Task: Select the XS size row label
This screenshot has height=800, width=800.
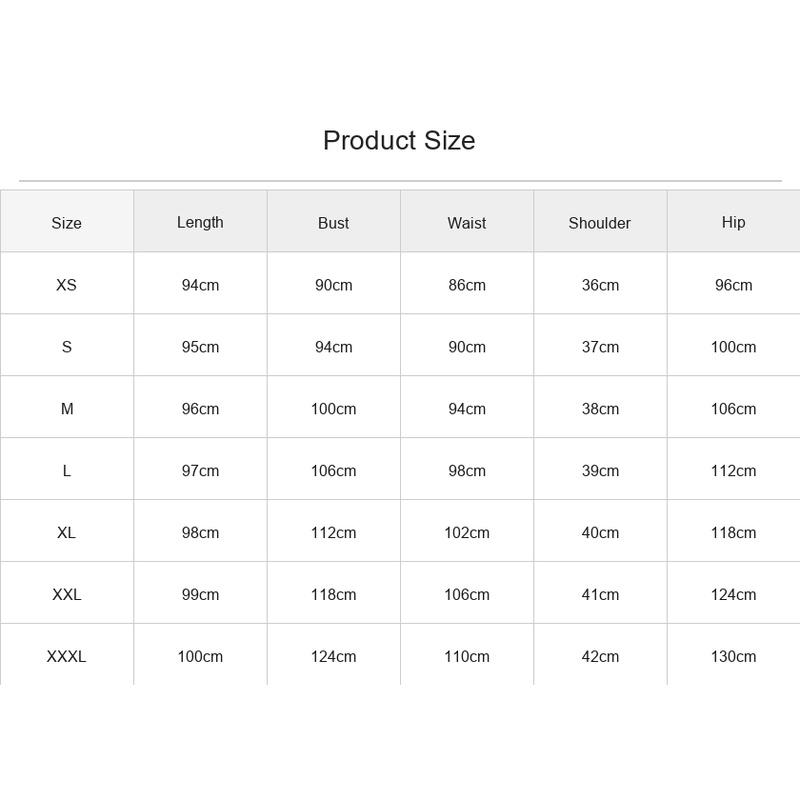Action: [x=66, y=285]
